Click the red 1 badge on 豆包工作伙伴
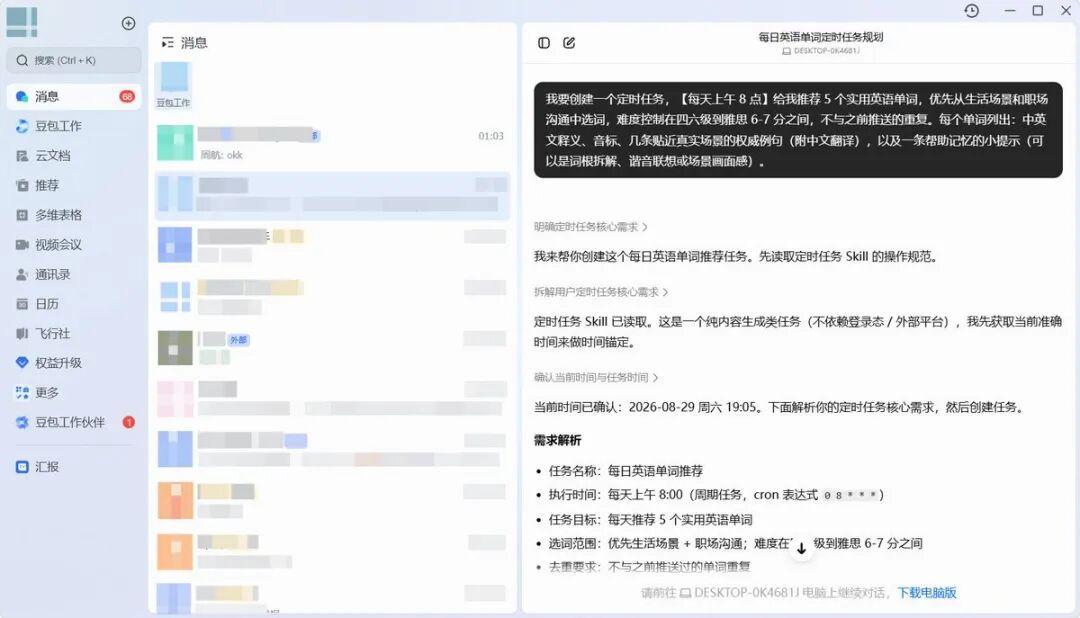This screenshot has width=1080, height=618. point(129,422)
